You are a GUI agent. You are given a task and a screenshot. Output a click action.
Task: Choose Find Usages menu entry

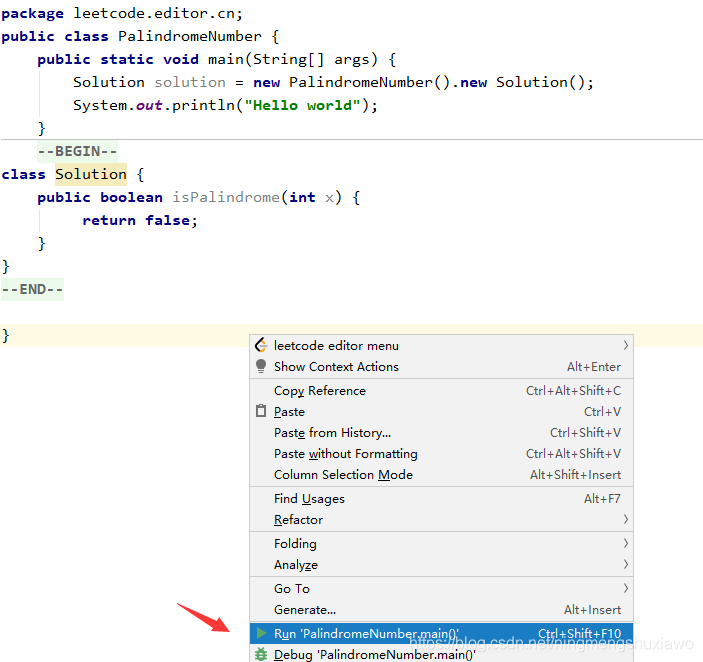pyautogui.click(x=309, y=499)
